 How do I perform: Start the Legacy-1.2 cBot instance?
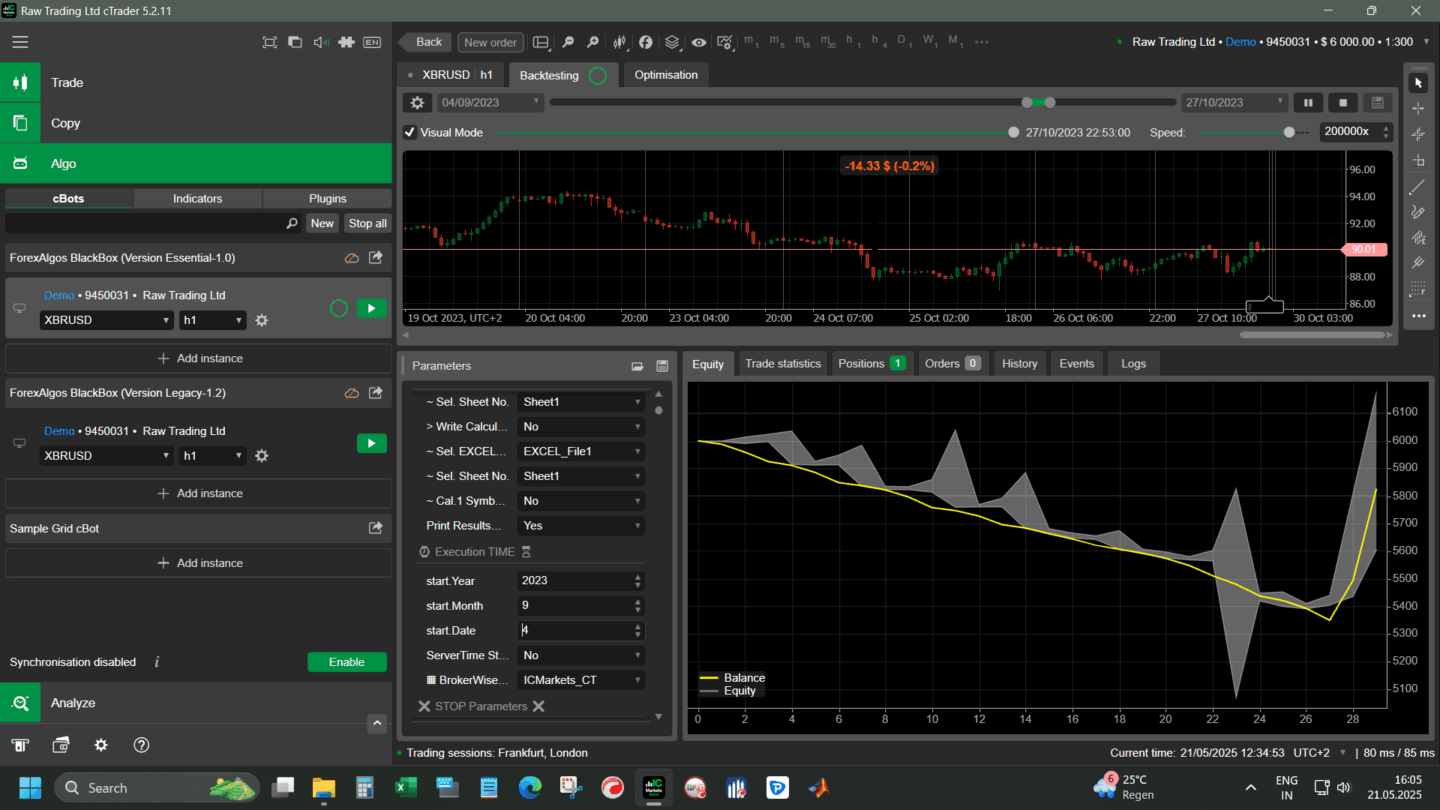tap(371, 443)
